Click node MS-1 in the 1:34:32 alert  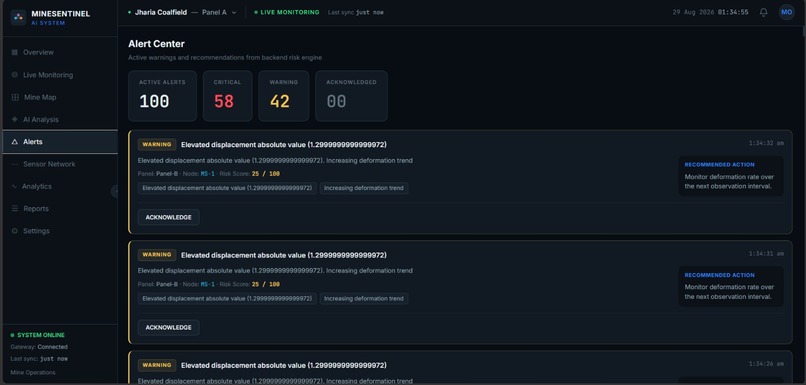pyautogui.click(x=208, y=174)
